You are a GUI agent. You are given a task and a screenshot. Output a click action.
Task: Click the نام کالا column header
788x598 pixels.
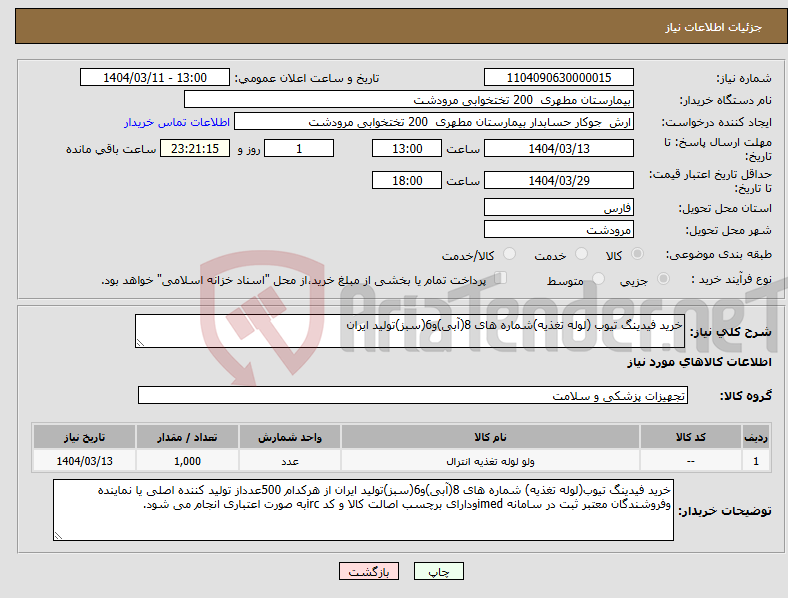click(490, 437)
